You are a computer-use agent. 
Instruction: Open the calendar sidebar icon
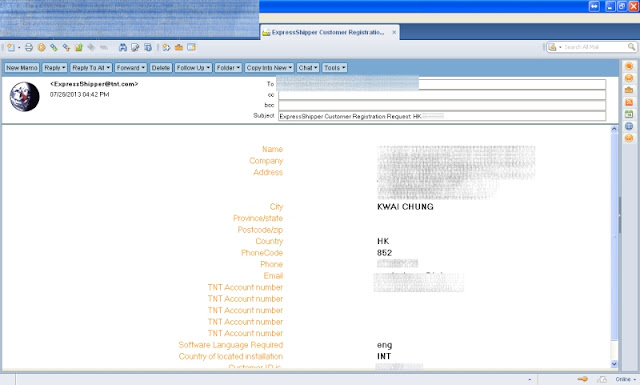(629, 114)
